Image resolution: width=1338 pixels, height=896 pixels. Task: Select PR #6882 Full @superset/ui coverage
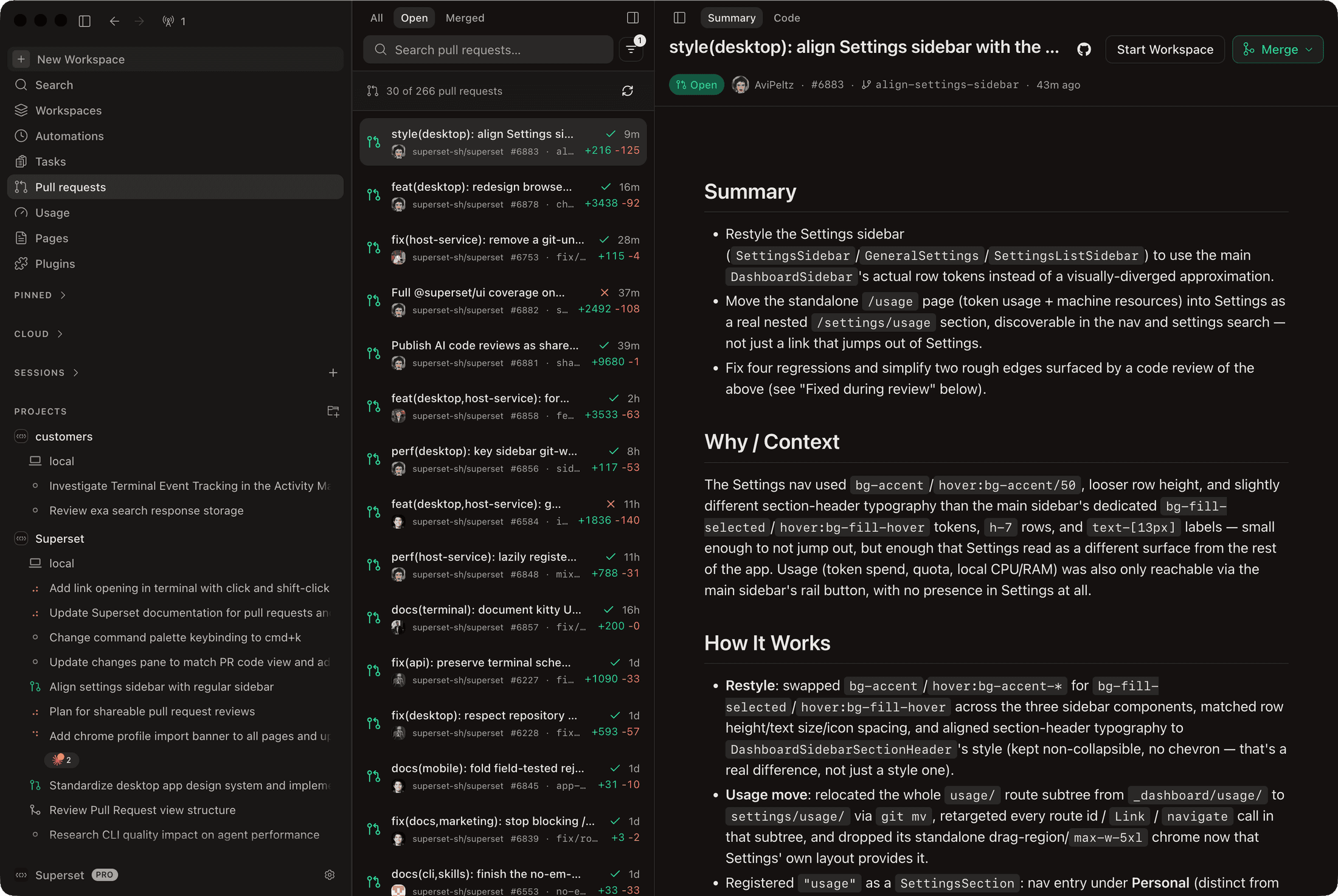(503, 301)
